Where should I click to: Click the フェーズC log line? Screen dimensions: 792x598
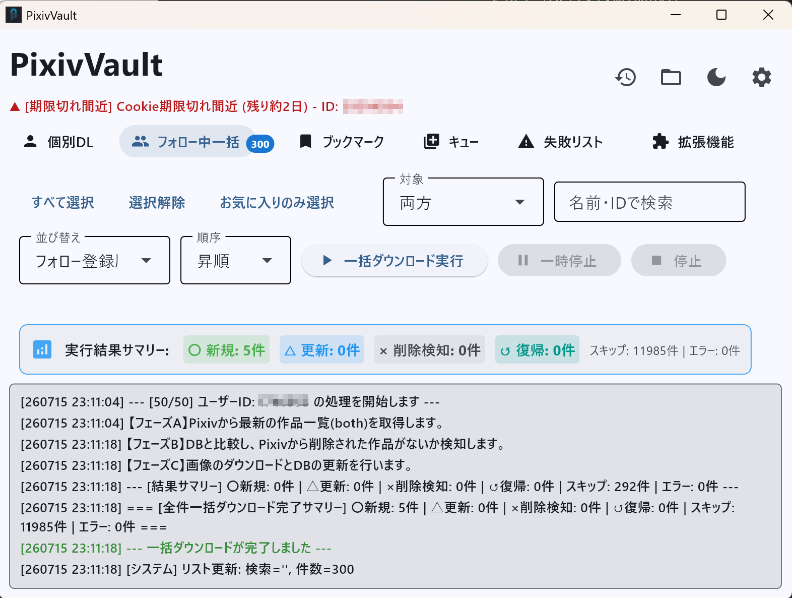tap(218, 465)
